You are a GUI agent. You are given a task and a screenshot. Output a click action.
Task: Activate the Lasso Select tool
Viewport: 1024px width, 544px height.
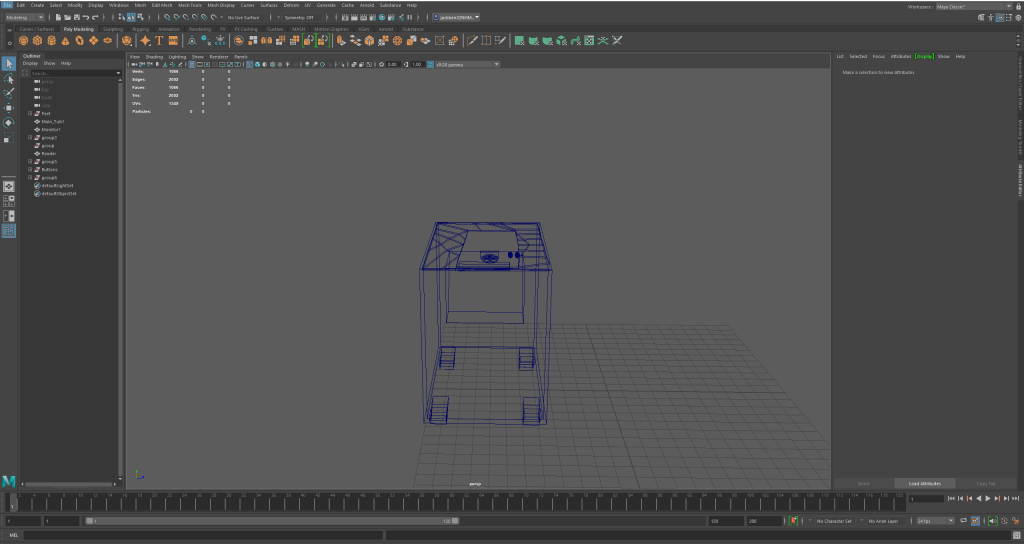(9, 78)
